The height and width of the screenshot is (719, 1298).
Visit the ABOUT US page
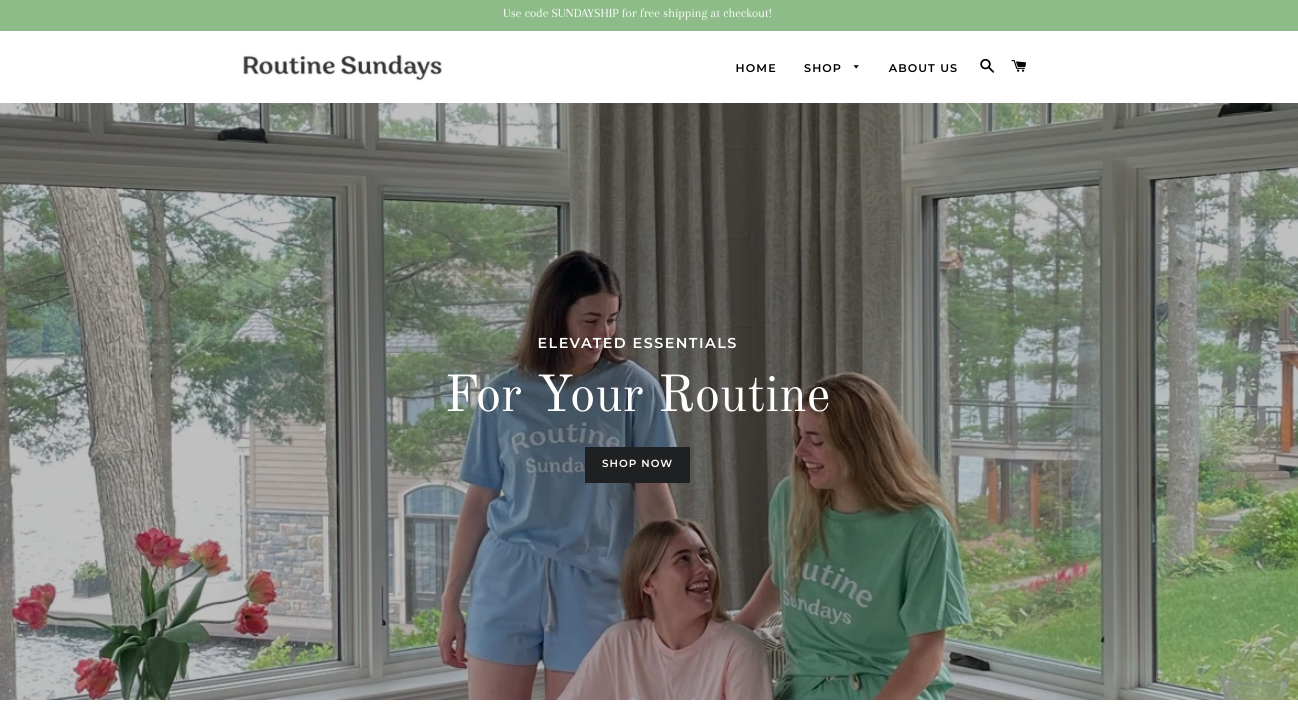(x=923, y=68)
